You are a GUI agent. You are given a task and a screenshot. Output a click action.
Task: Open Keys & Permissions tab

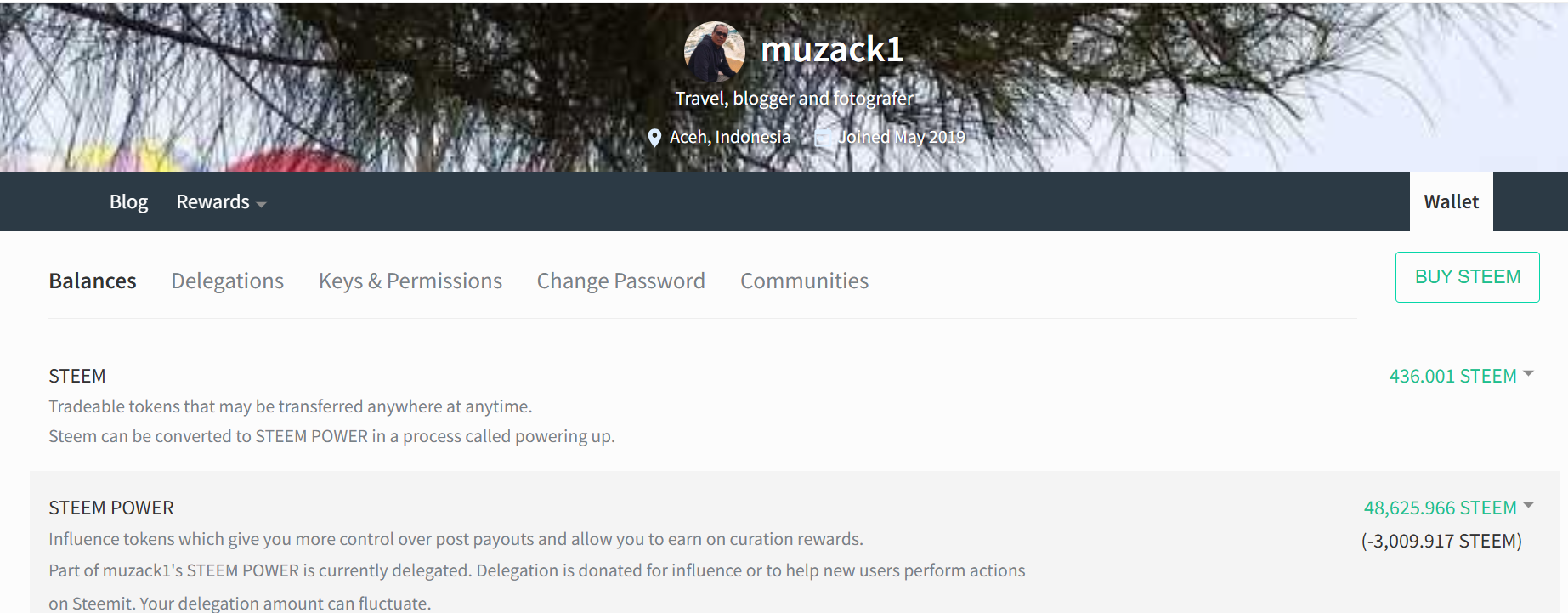click(x=410, y=281)
